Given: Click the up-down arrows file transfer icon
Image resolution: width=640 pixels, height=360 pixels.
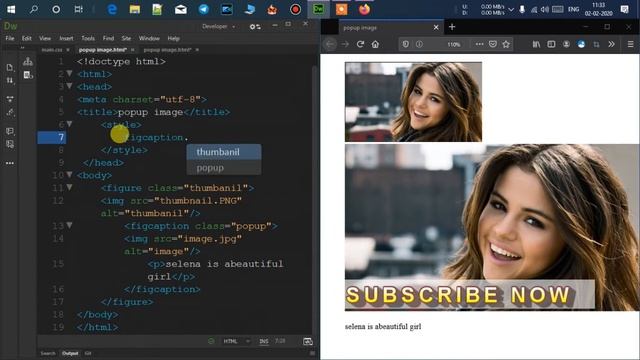Looking at the screenshot, I should point(10,80).
